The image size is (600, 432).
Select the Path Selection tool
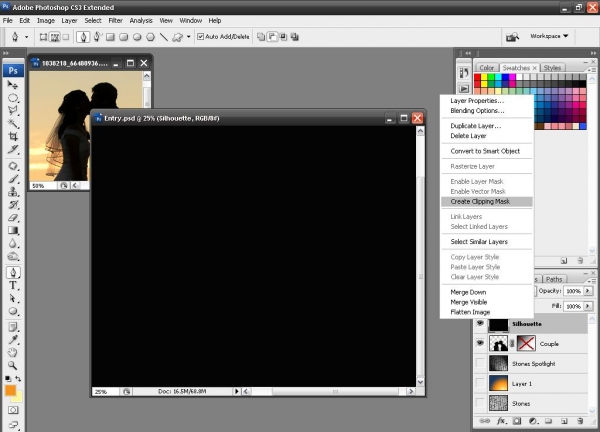13,298
